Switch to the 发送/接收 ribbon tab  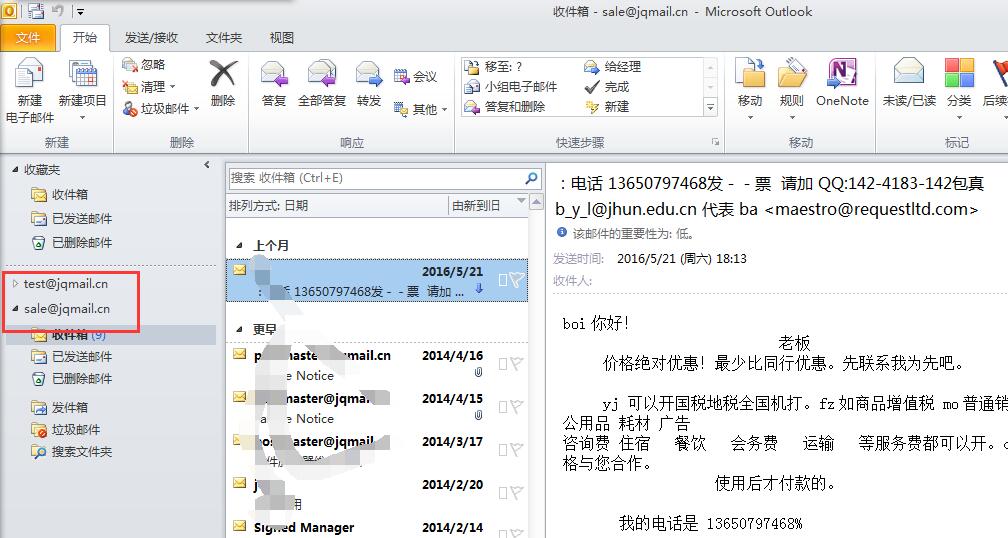click(151, 38)
